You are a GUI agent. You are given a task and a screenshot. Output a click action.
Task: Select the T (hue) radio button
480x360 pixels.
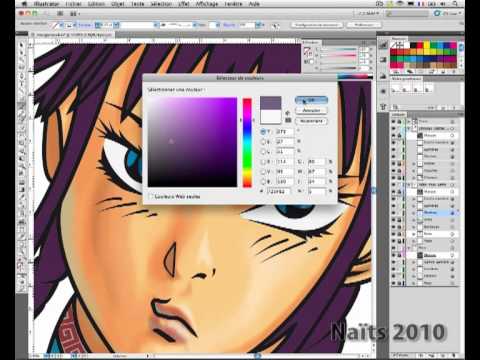pyautogui.click(x=263, y=132)
